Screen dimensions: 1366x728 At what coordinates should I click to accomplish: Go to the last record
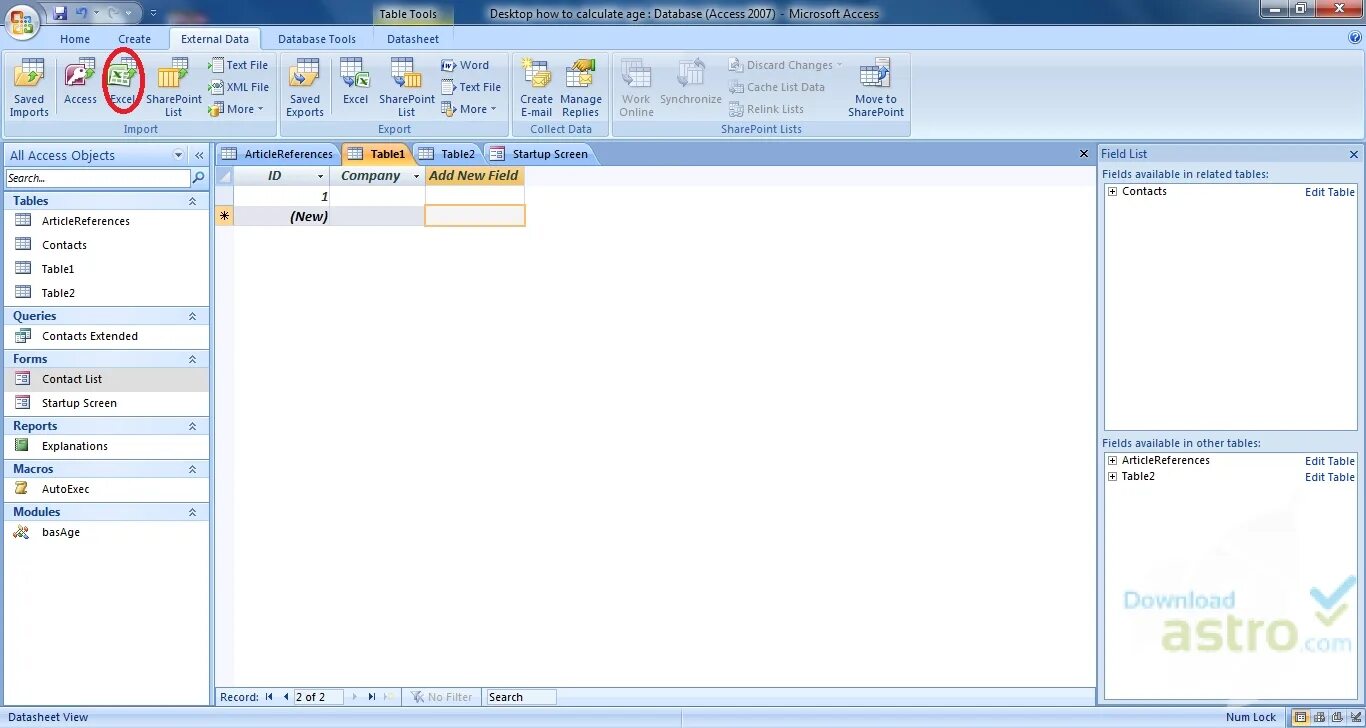371,697
